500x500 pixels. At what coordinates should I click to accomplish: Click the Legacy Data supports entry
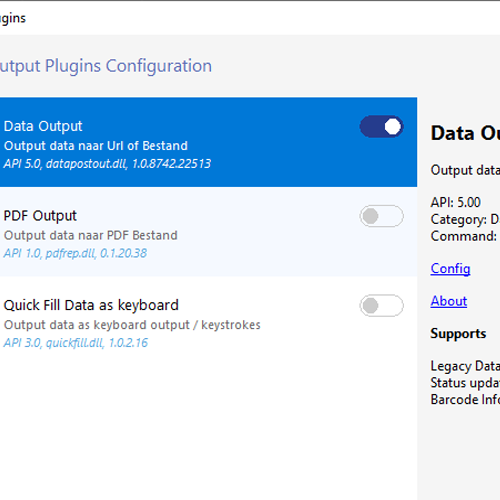pos(465,366)
